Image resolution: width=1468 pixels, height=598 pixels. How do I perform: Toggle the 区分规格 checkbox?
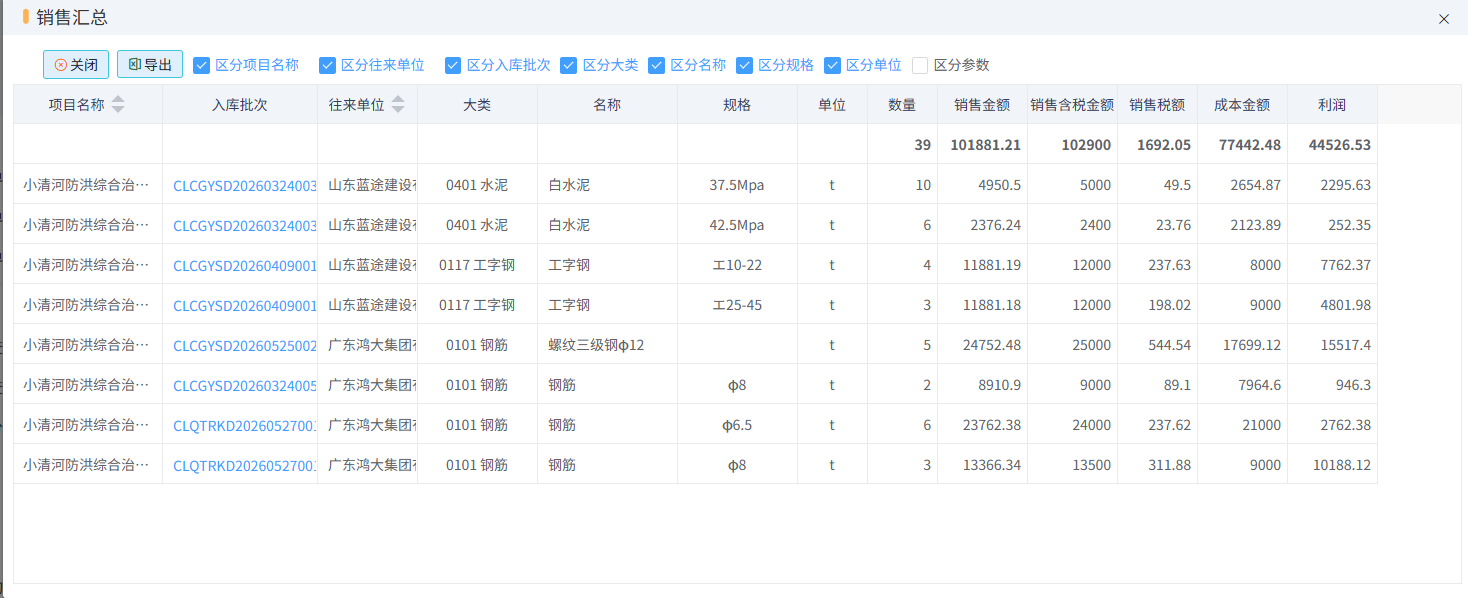pyautogui.click(x=744, y=65)
